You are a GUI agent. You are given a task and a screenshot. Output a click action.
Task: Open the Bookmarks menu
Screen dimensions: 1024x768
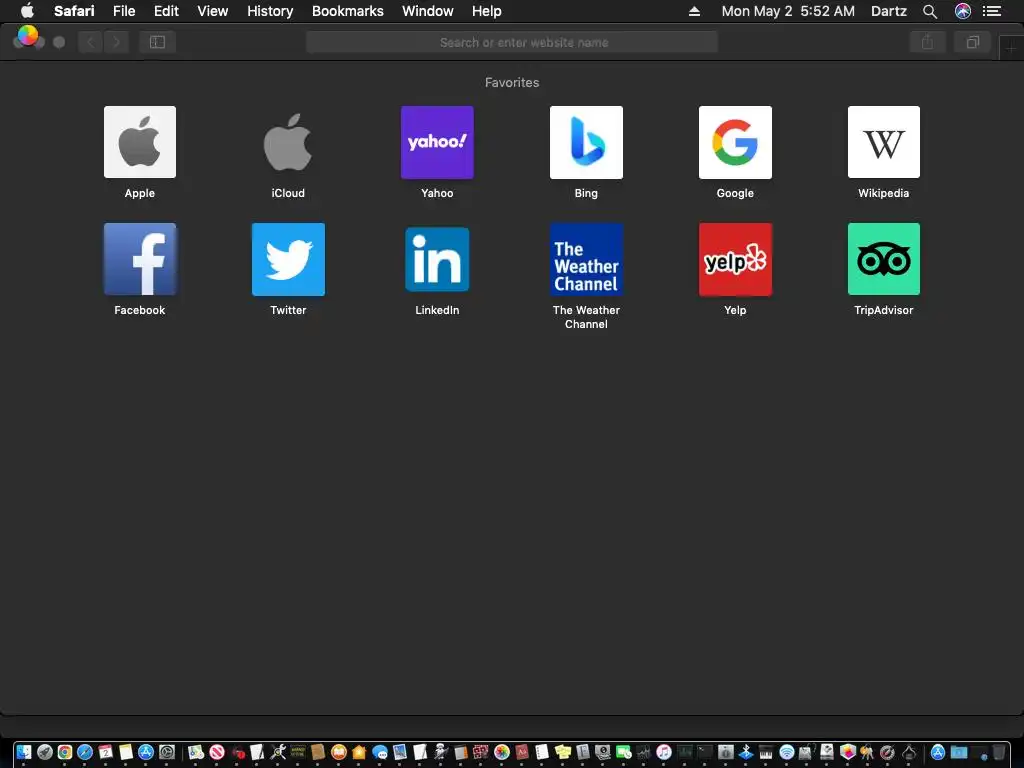347,11
